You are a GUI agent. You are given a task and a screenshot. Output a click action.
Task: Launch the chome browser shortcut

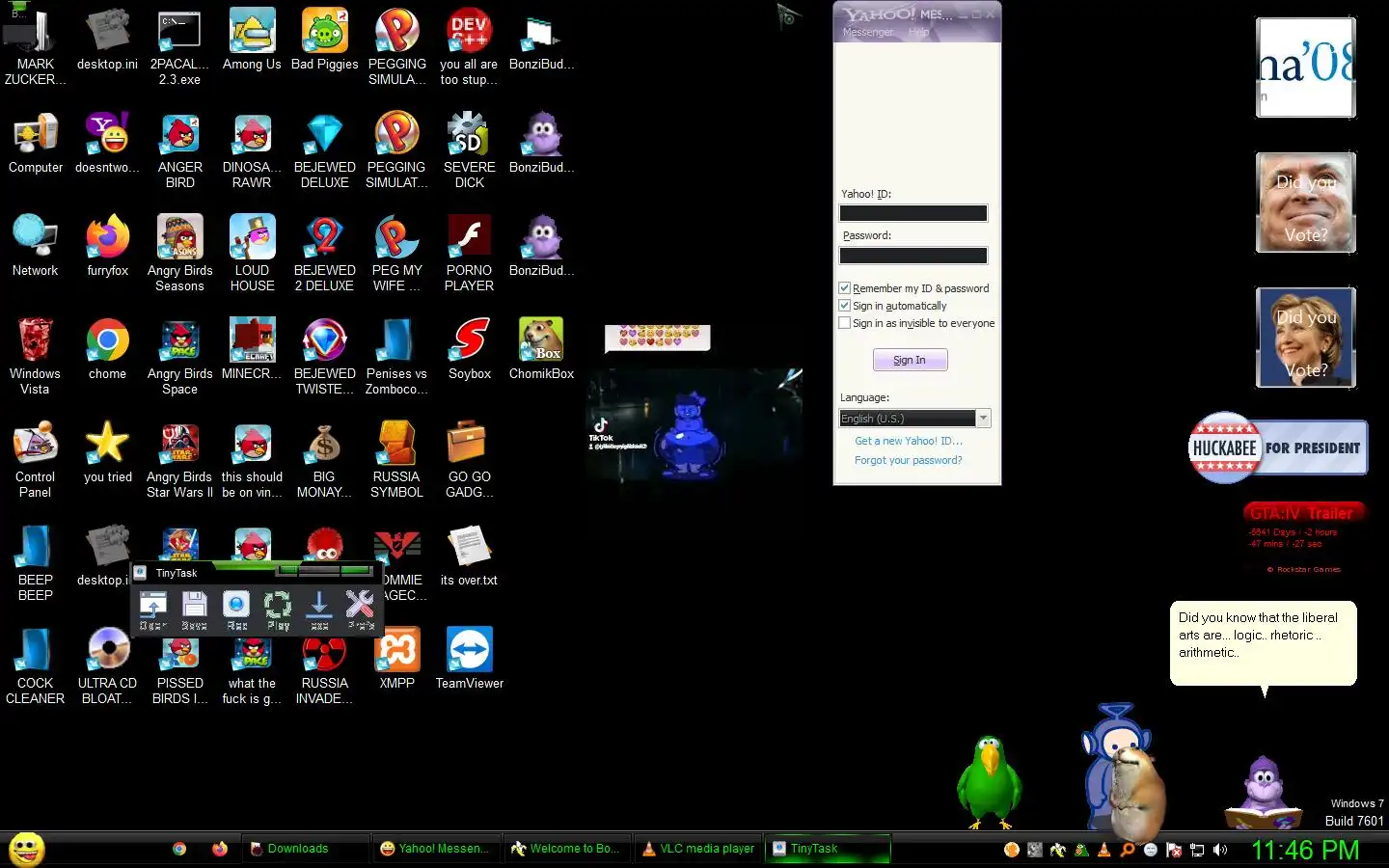107,350
